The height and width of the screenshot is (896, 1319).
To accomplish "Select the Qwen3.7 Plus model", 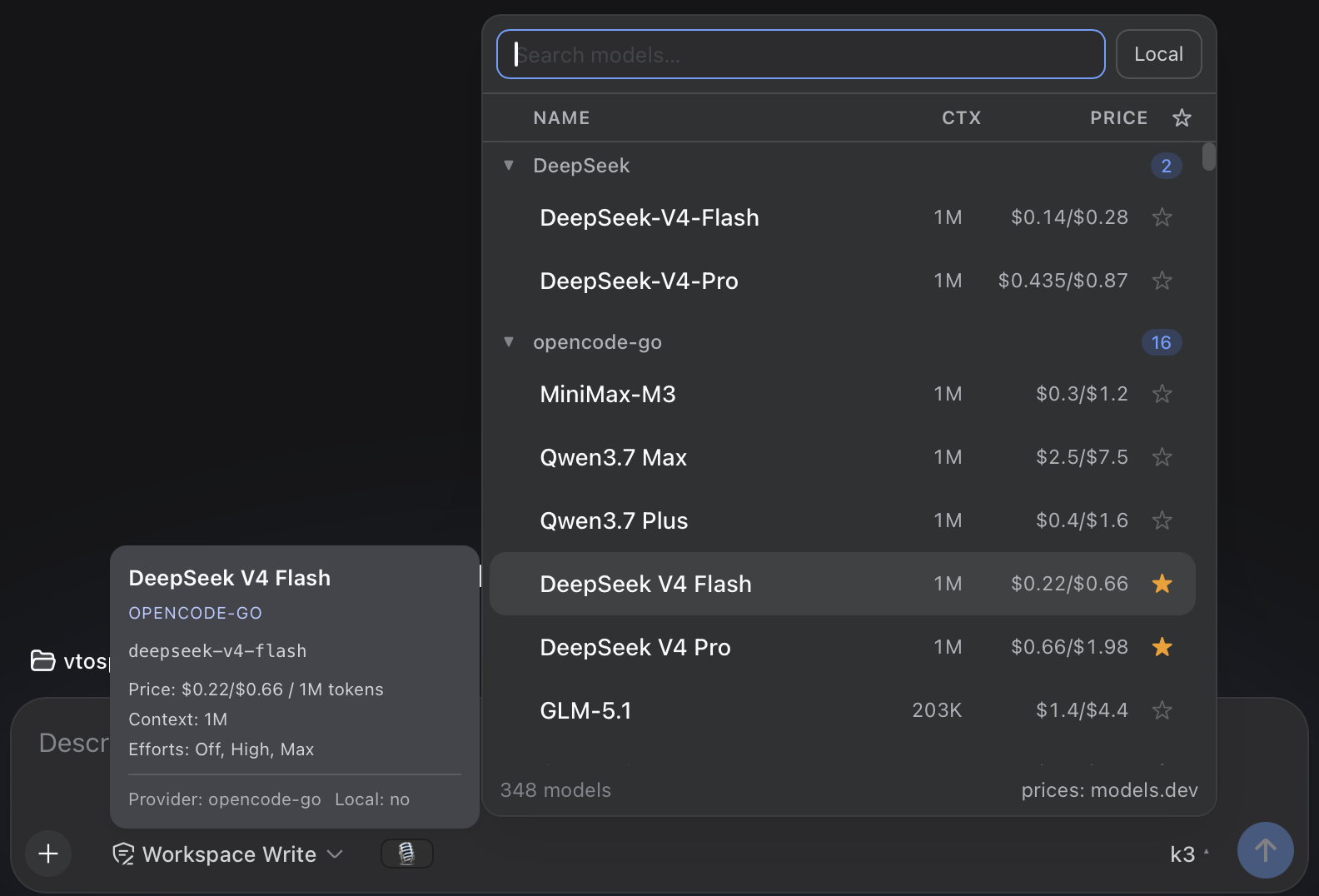I will point(842,520).
